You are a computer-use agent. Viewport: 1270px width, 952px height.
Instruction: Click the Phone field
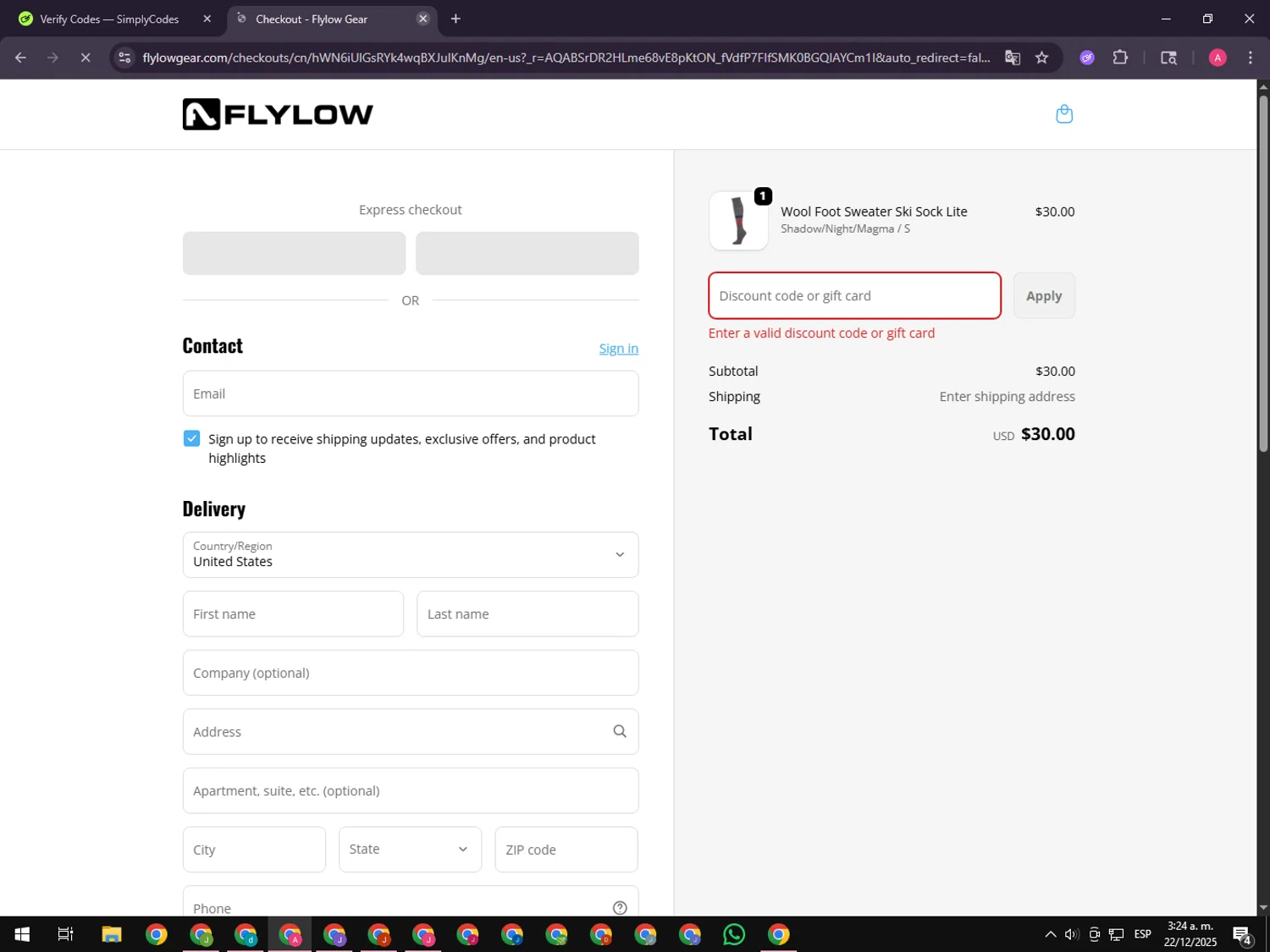coord(411,902)
